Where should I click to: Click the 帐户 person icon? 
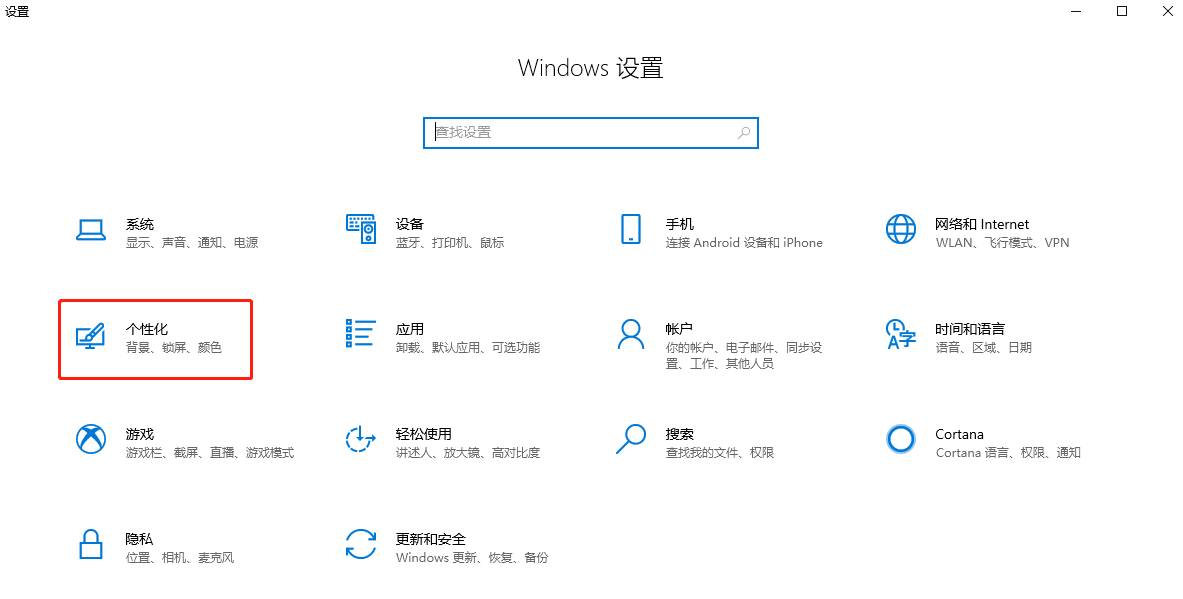click(630, 335)
